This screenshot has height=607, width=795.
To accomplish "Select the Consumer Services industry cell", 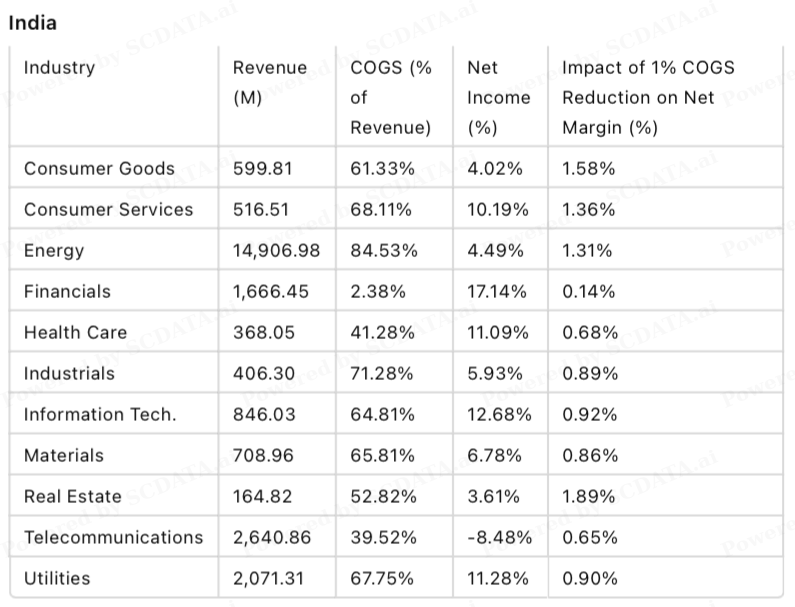I will tap(108, 210).
